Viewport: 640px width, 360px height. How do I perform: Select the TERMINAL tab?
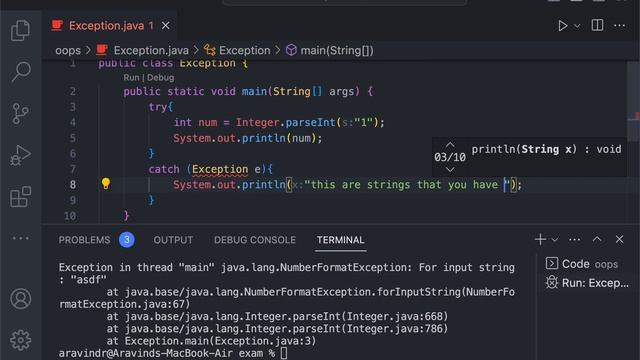[x=340, y=240]
